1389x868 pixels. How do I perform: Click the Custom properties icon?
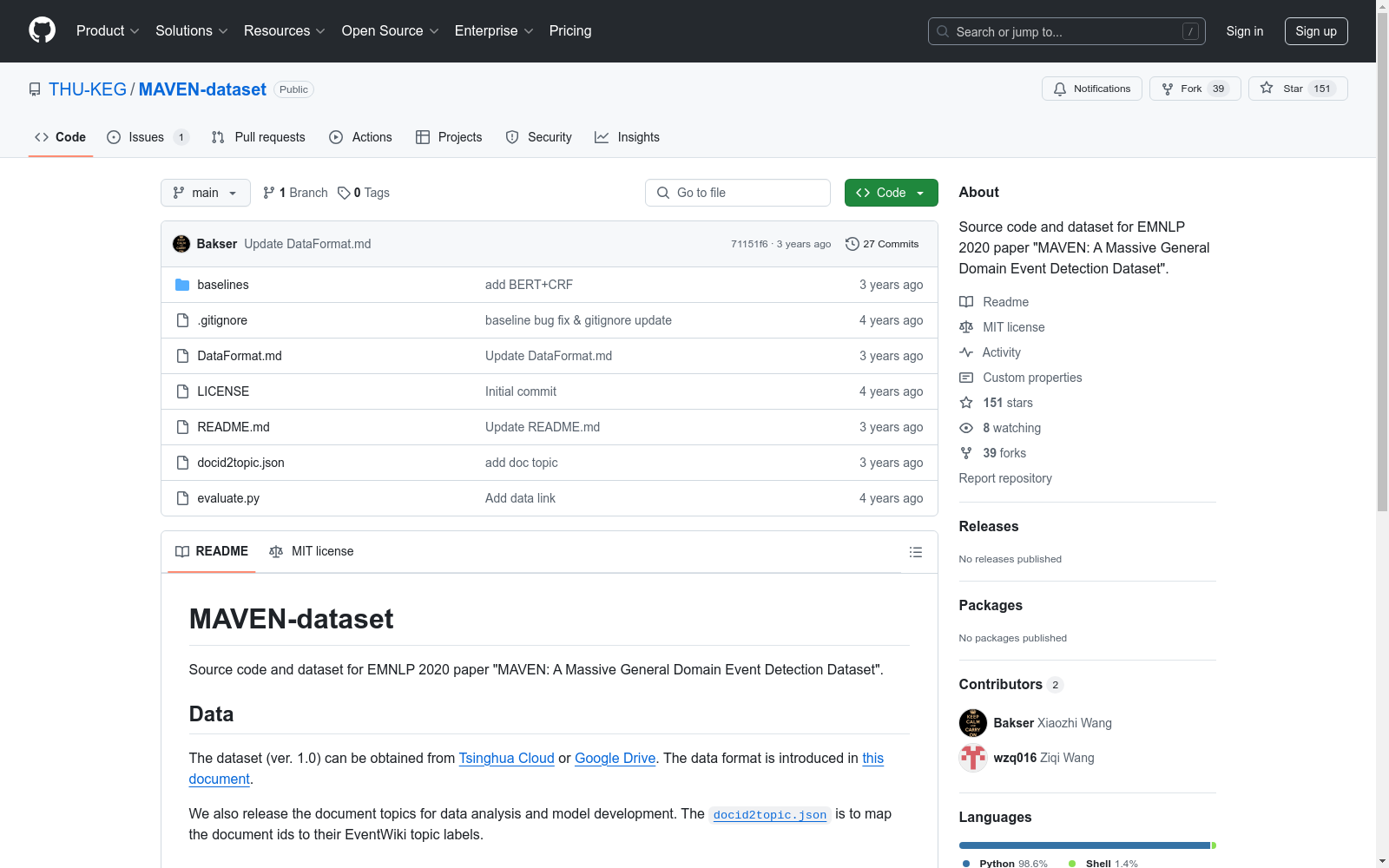pos(966,378)
